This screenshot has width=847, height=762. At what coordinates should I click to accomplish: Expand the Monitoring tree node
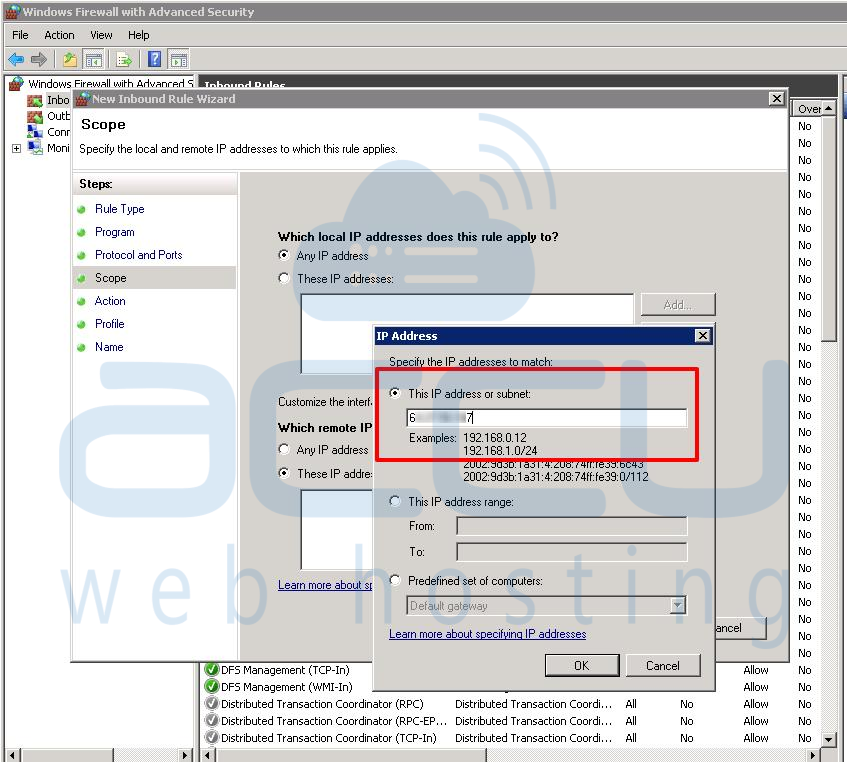16,148
